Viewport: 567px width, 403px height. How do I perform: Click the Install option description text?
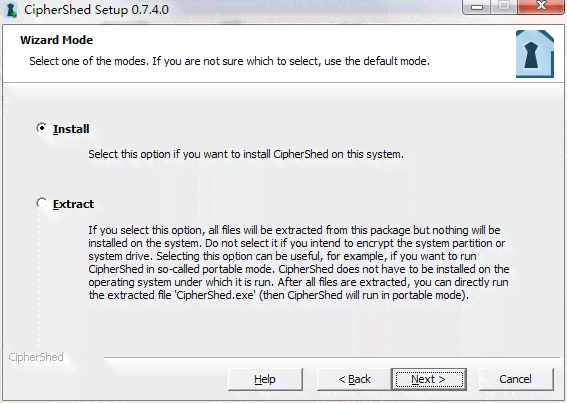[246, 154]
